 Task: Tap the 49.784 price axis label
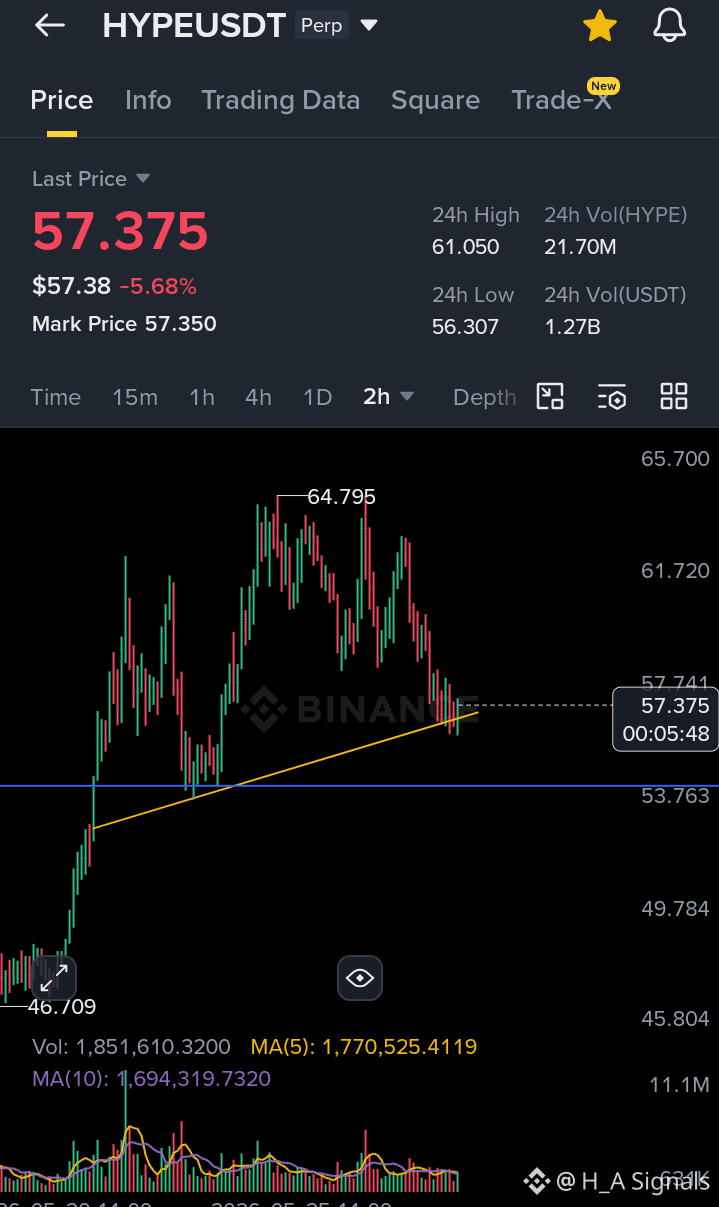(675, 909)
